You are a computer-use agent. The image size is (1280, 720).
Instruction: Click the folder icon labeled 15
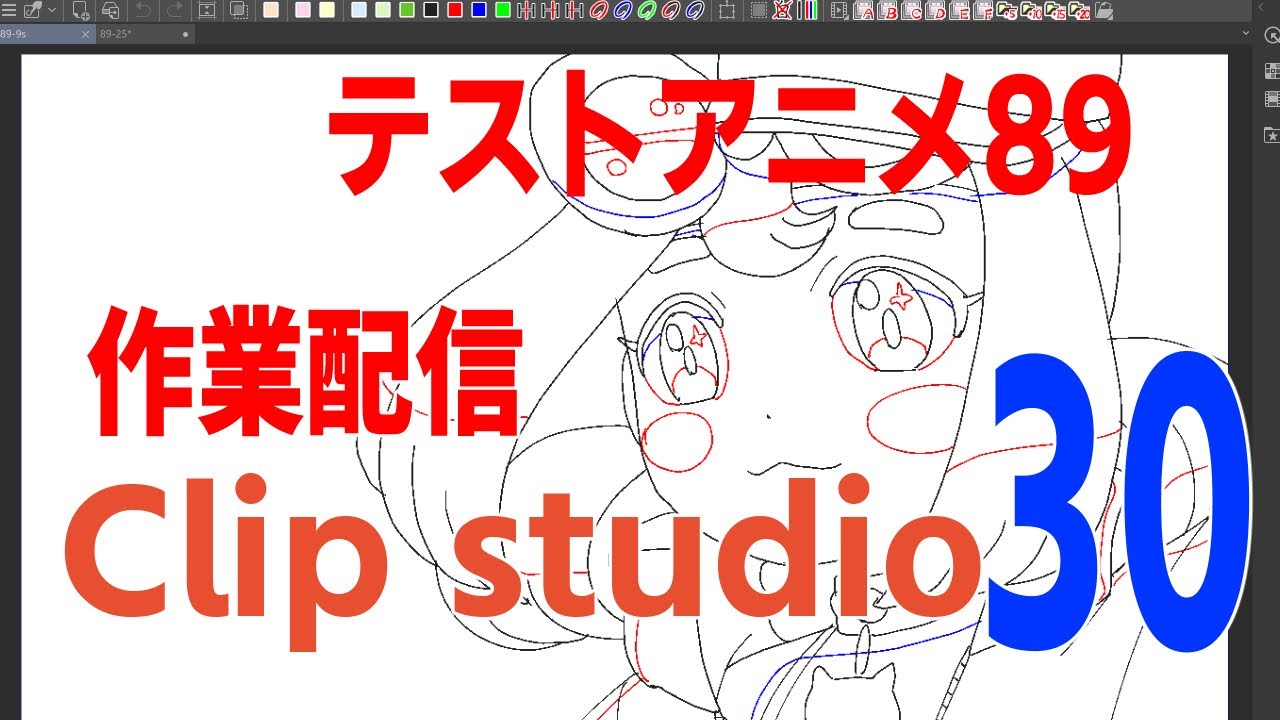[x=1055, y=10]
